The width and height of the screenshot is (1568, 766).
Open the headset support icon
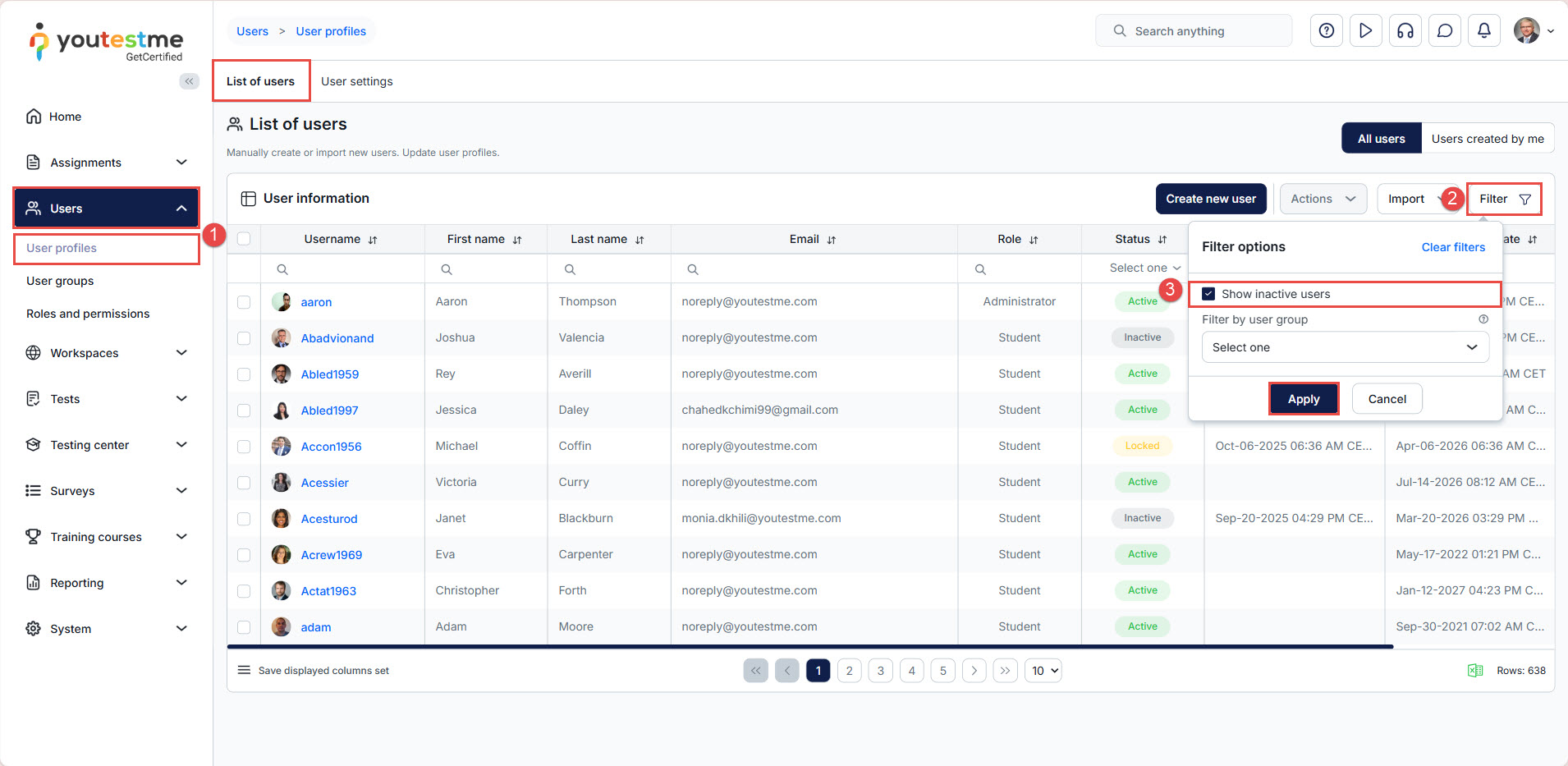click(x=1405, y=31)
